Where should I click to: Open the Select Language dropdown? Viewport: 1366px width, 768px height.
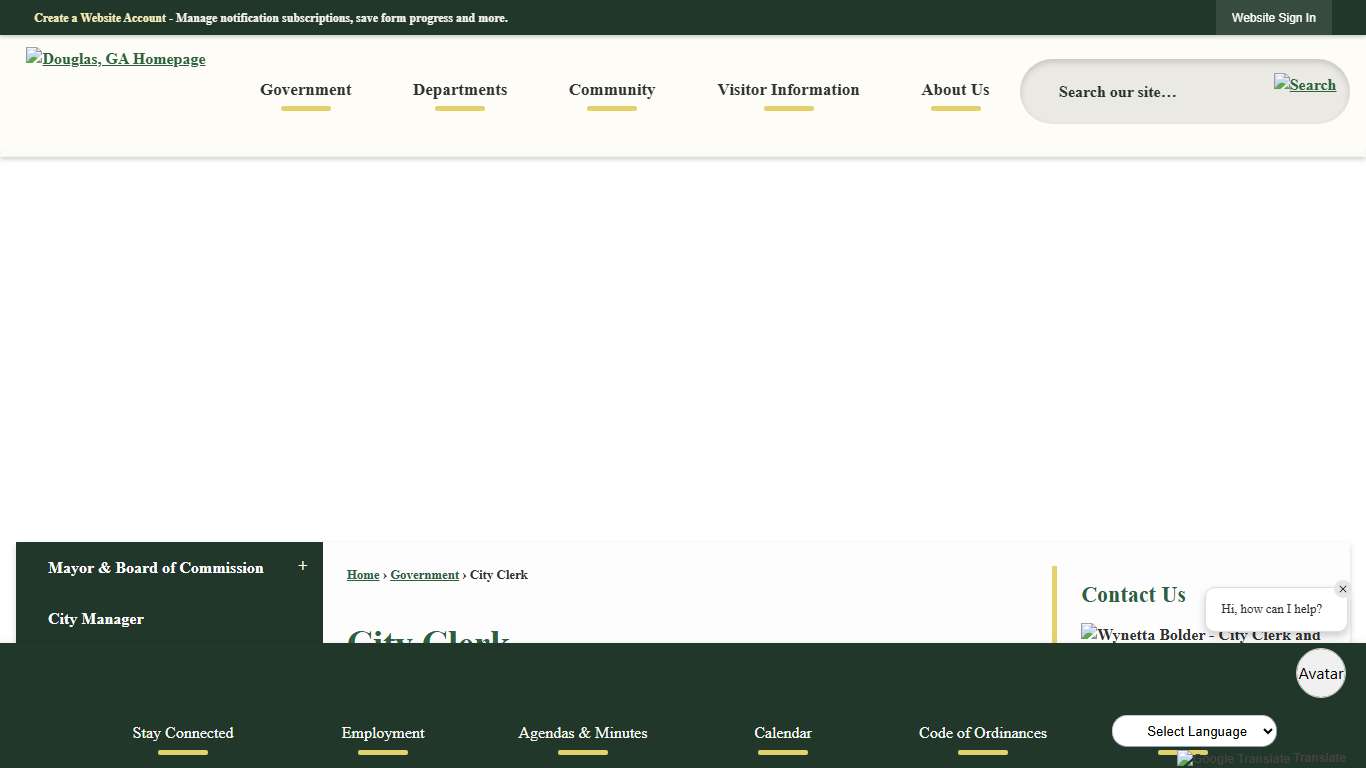pos(1194,731)
